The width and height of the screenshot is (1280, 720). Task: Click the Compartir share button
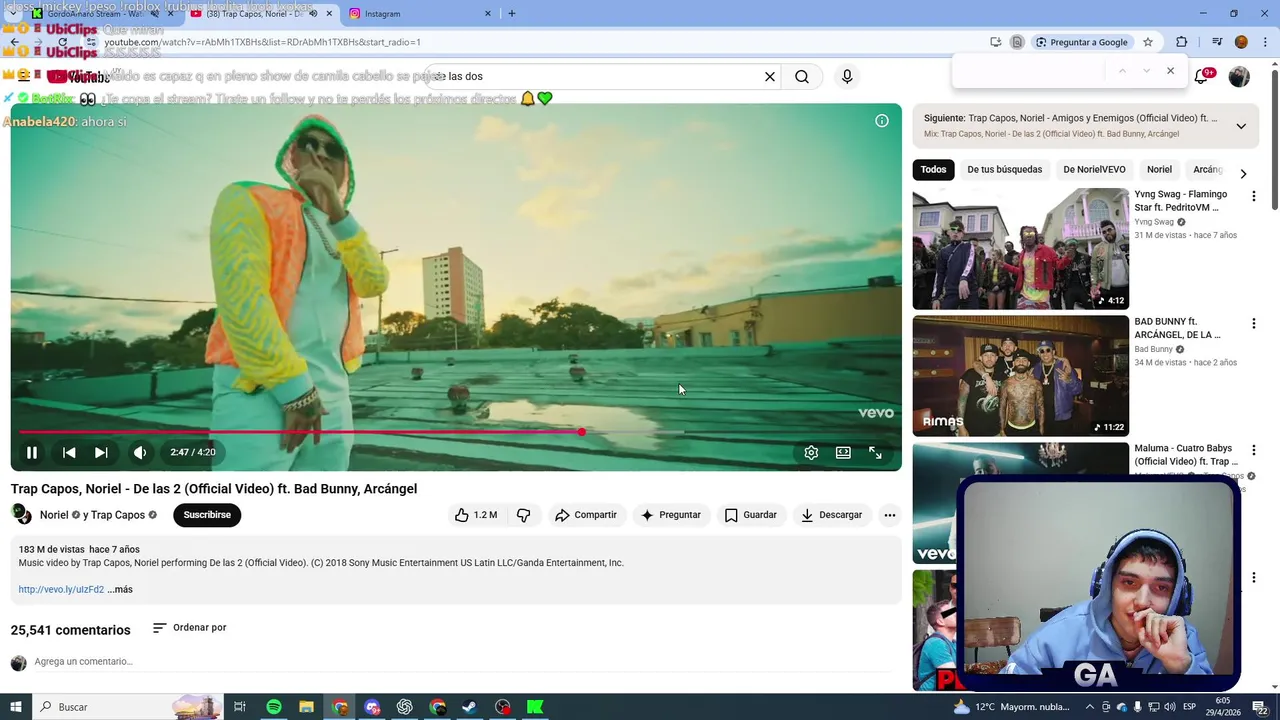(586, 515)
